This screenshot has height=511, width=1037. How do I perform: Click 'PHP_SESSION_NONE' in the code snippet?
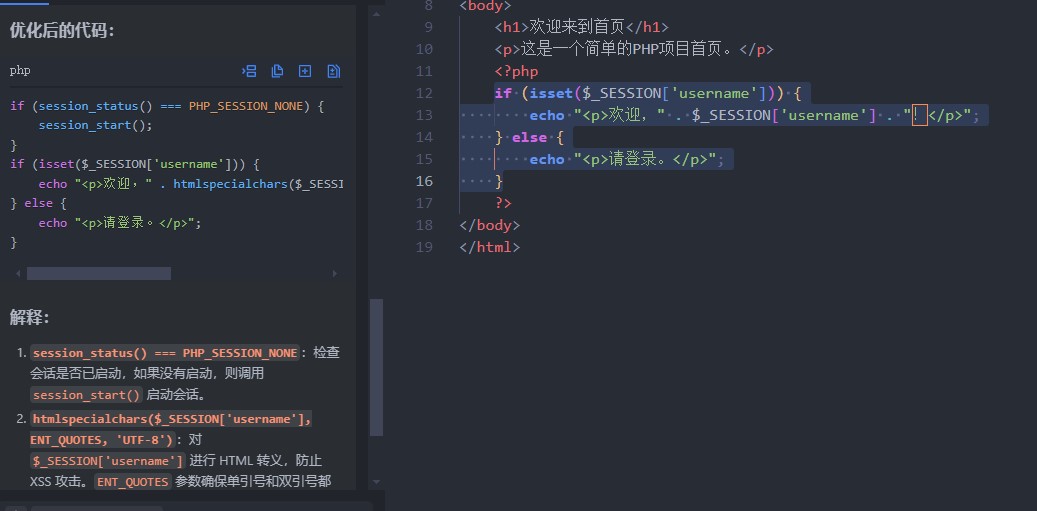coord(245,106)
